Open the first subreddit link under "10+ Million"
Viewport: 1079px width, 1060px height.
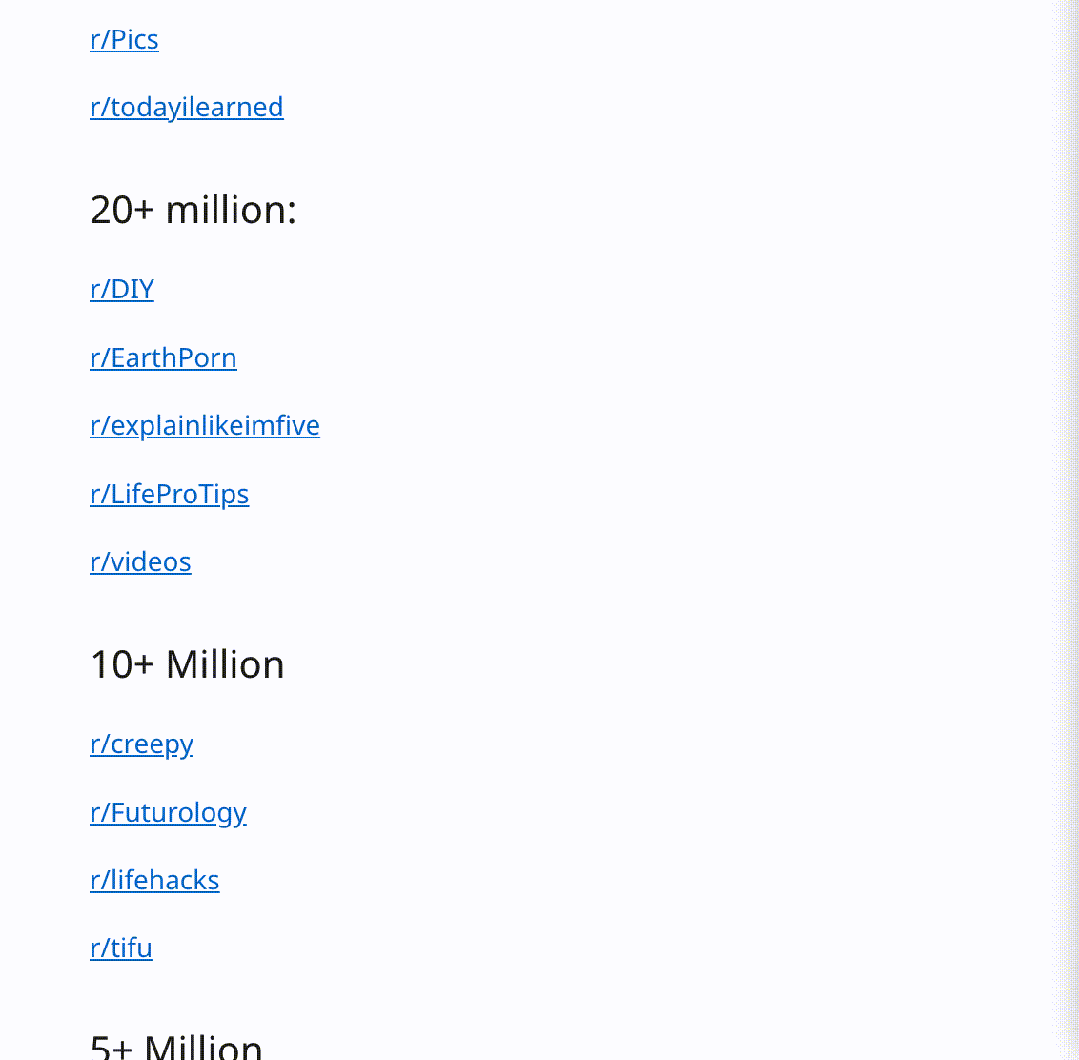click(x=141, y=745)
